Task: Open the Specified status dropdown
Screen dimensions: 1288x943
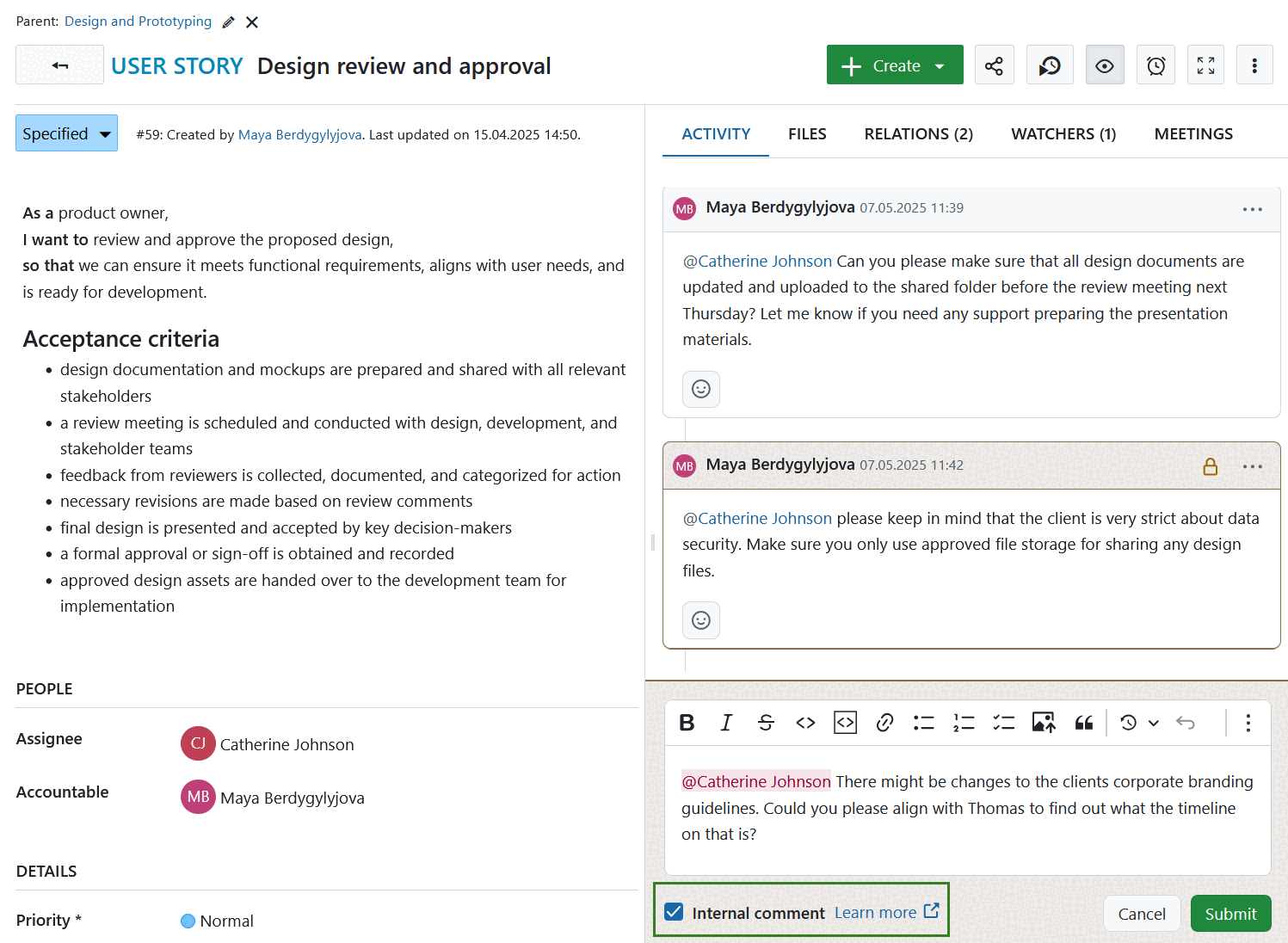Action: 66,133
